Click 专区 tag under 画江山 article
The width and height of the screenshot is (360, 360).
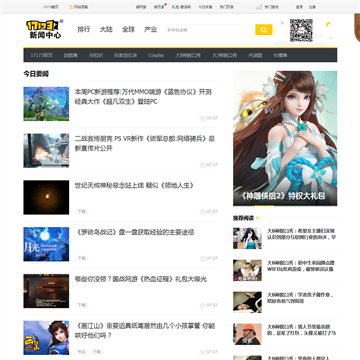tap(82, 352)
